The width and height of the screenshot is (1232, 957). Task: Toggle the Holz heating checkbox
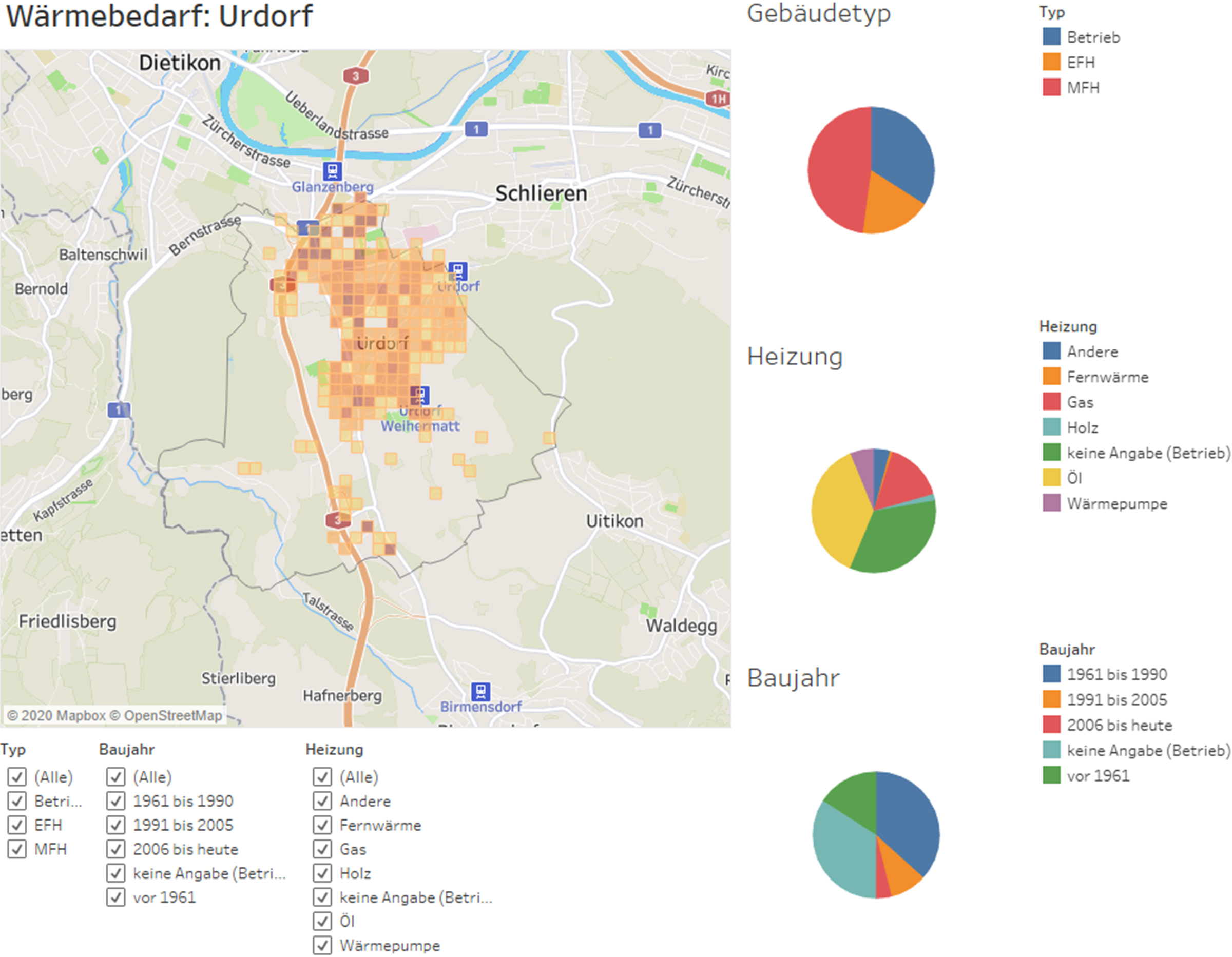(x=322, y=873)
